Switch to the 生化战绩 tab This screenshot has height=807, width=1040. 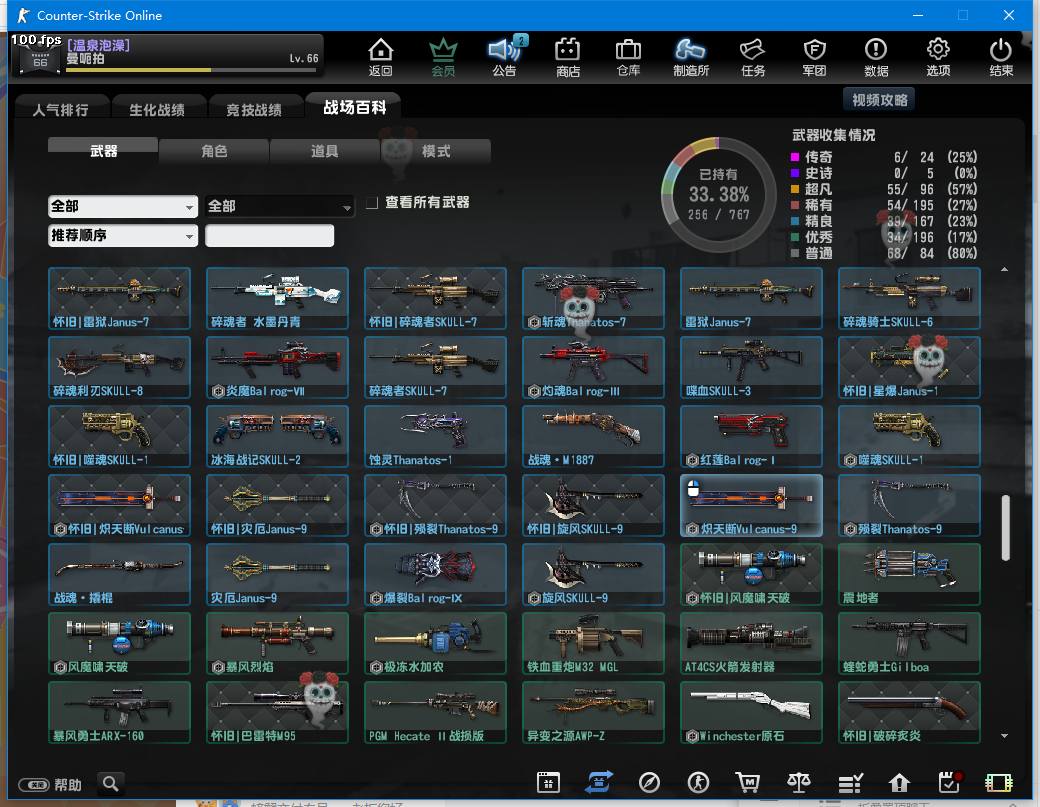(x=157, y=110)
